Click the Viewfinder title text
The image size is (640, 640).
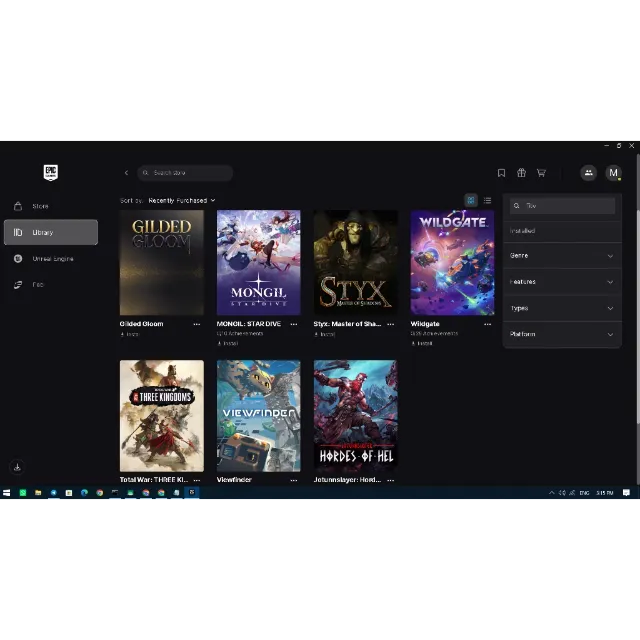(x=234, y=480)
